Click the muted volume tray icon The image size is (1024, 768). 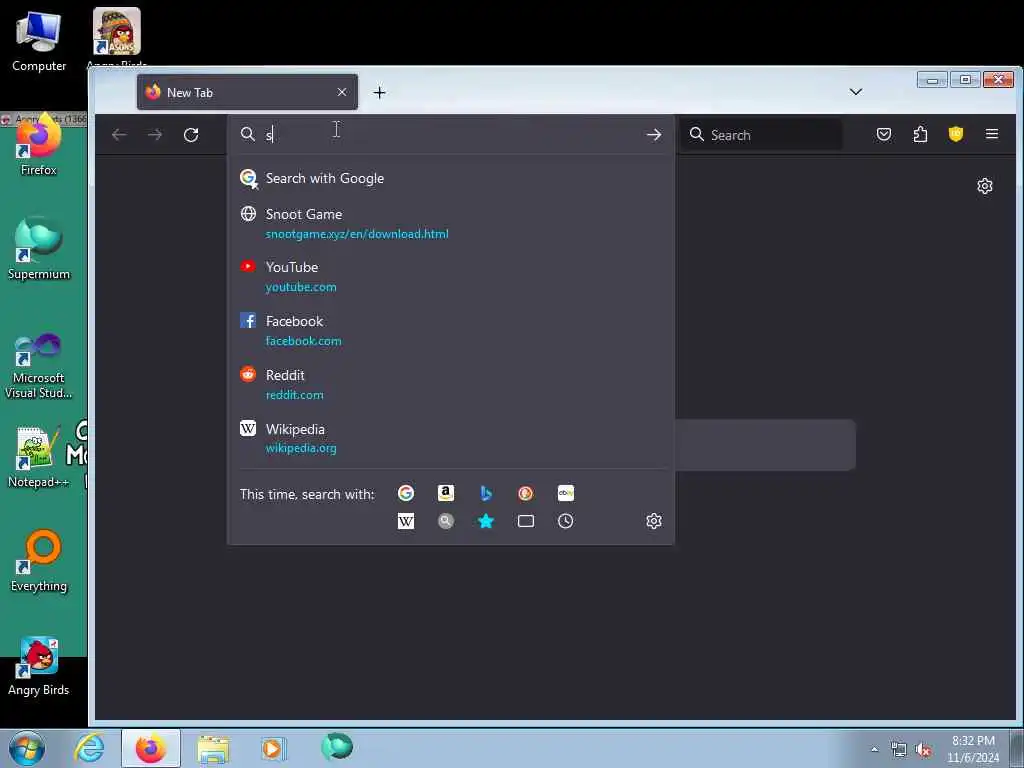pyautogui.click(x=923, y=750)
